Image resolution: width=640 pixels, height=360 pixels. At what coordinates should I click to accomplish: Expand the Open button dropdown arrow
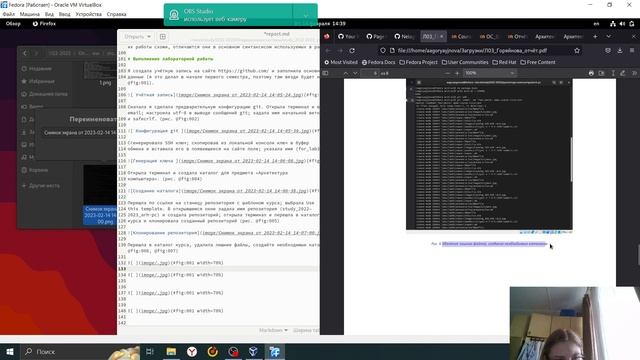click(149, 37)
